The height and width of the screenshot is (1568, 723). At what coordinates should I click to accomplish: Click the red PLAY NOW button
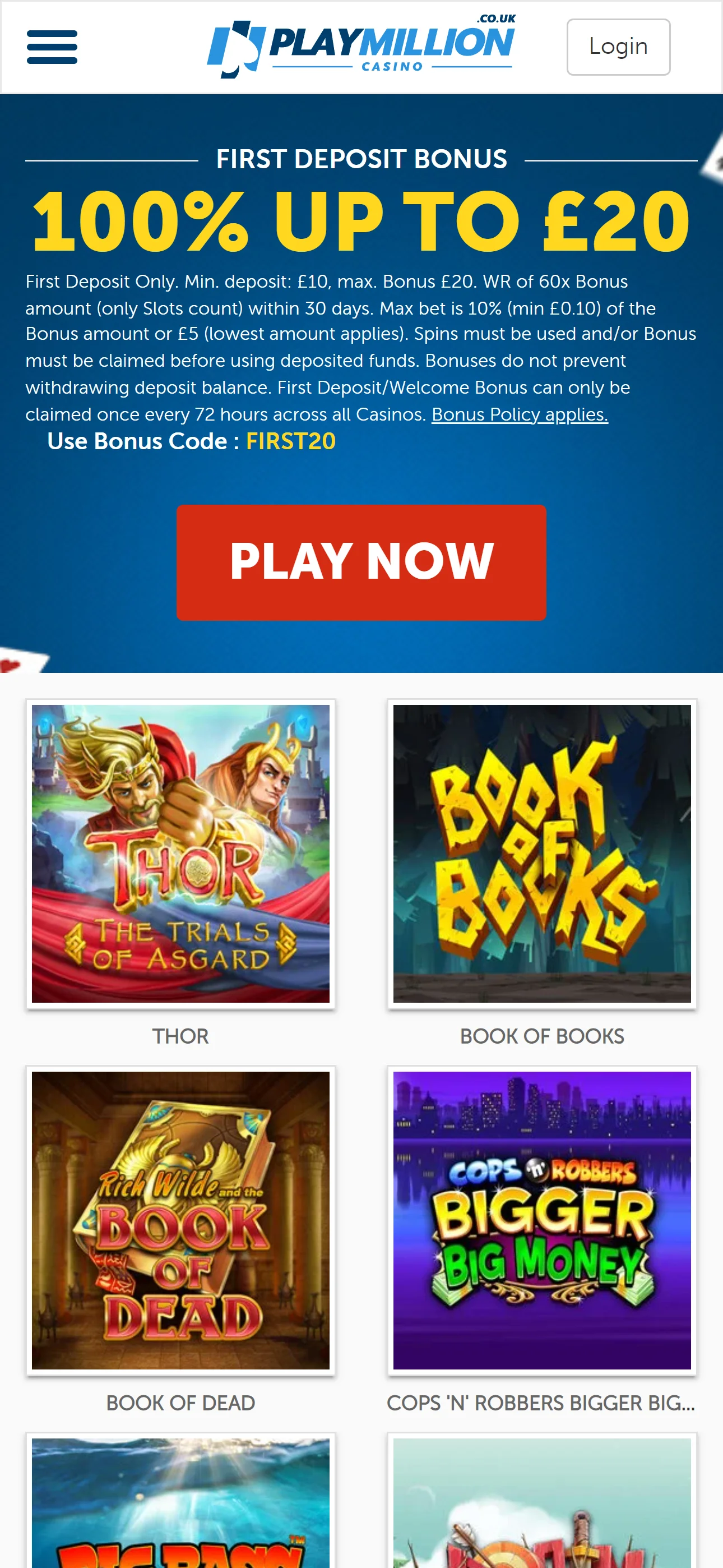tap(361, 562)
